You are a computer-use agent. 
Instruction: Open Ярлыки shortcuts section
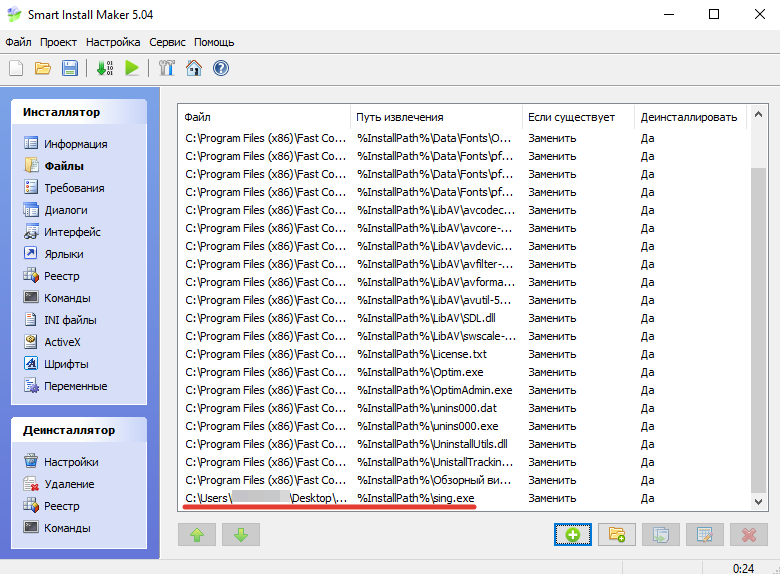[54, 254]
